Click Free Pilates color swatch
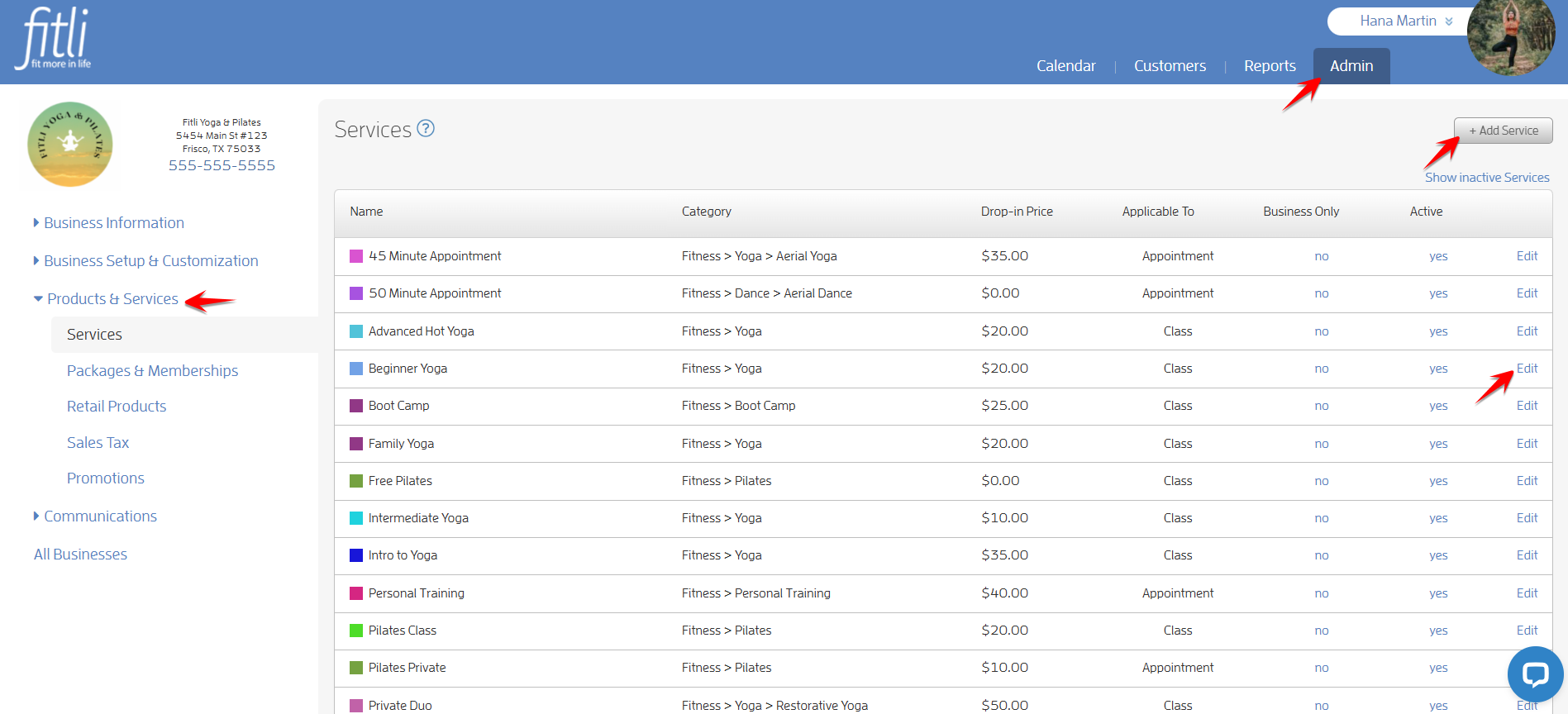 coord(356,481)
